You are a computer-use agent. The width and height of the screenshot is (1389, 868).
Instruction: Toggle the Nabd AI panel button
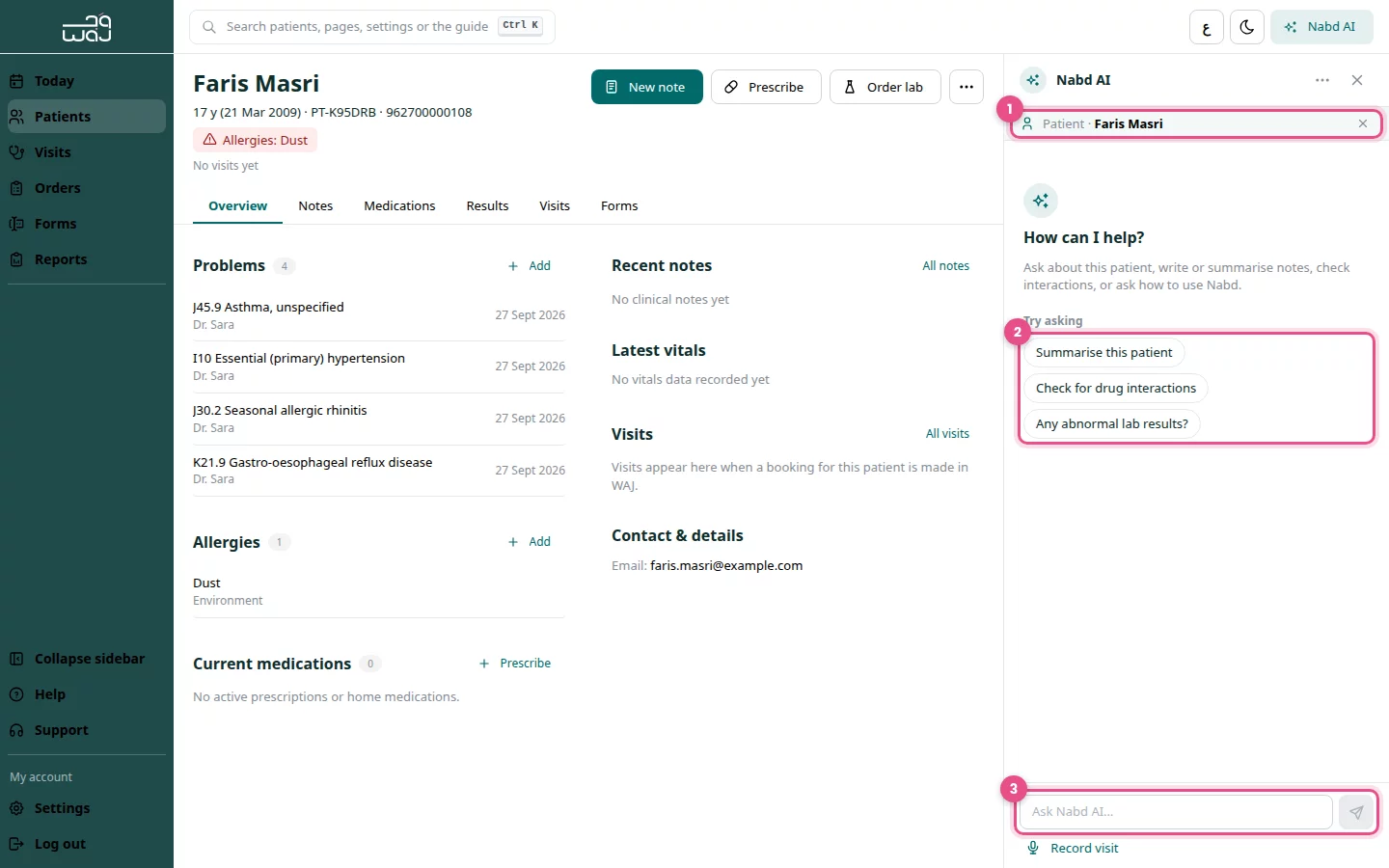pos(1321,27)
